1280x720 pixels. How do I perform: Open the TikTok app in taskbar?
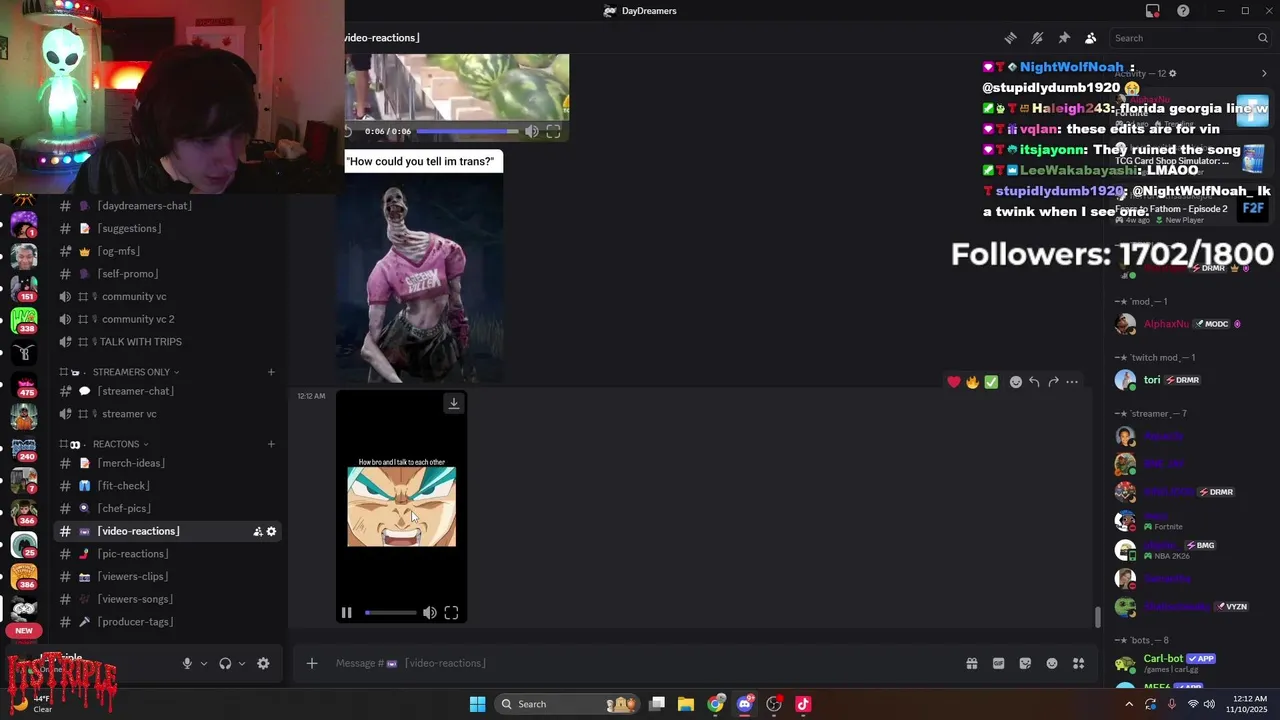[803, 704]
